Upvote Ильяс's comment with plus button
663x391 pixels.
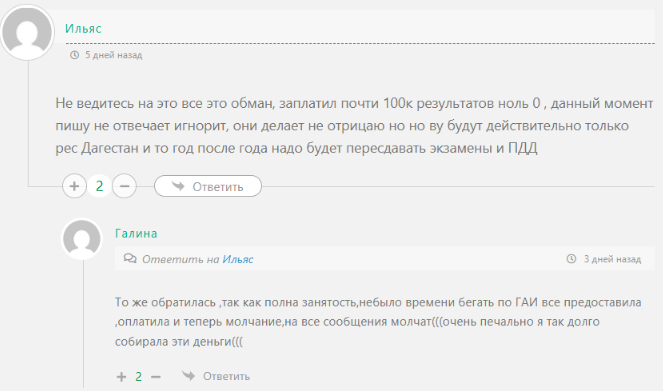74,186
